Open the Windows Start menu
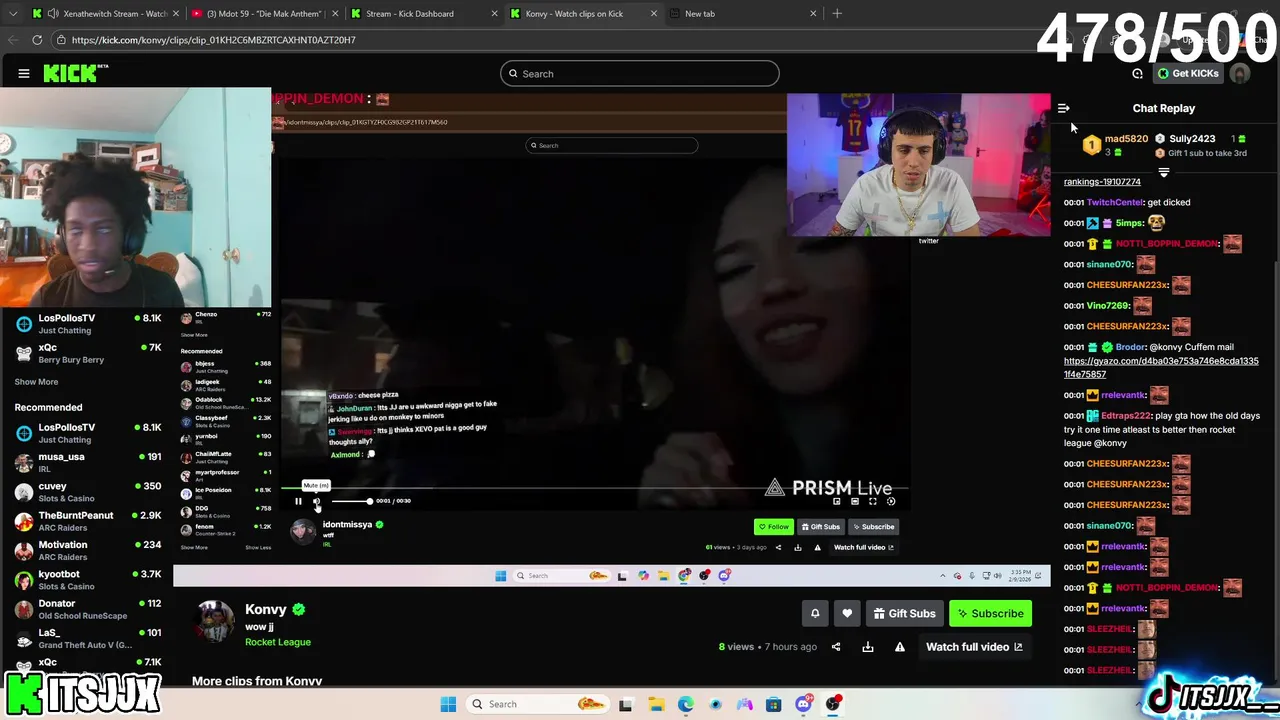 tap(448, 704)
